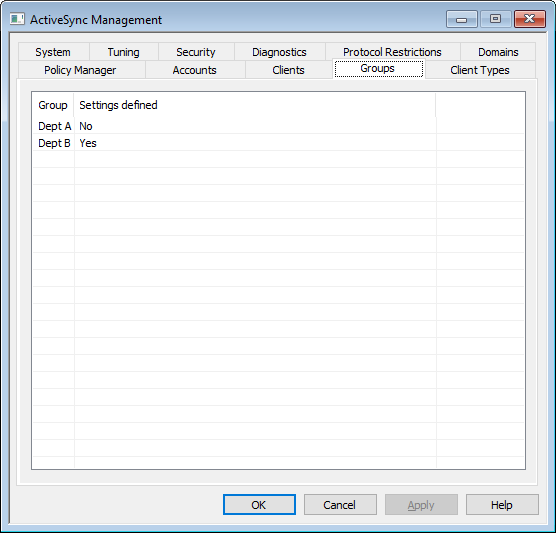This screenshot has height=533, width=556.
Task: Switch to the Clients tab
Action: coord(289,70)
